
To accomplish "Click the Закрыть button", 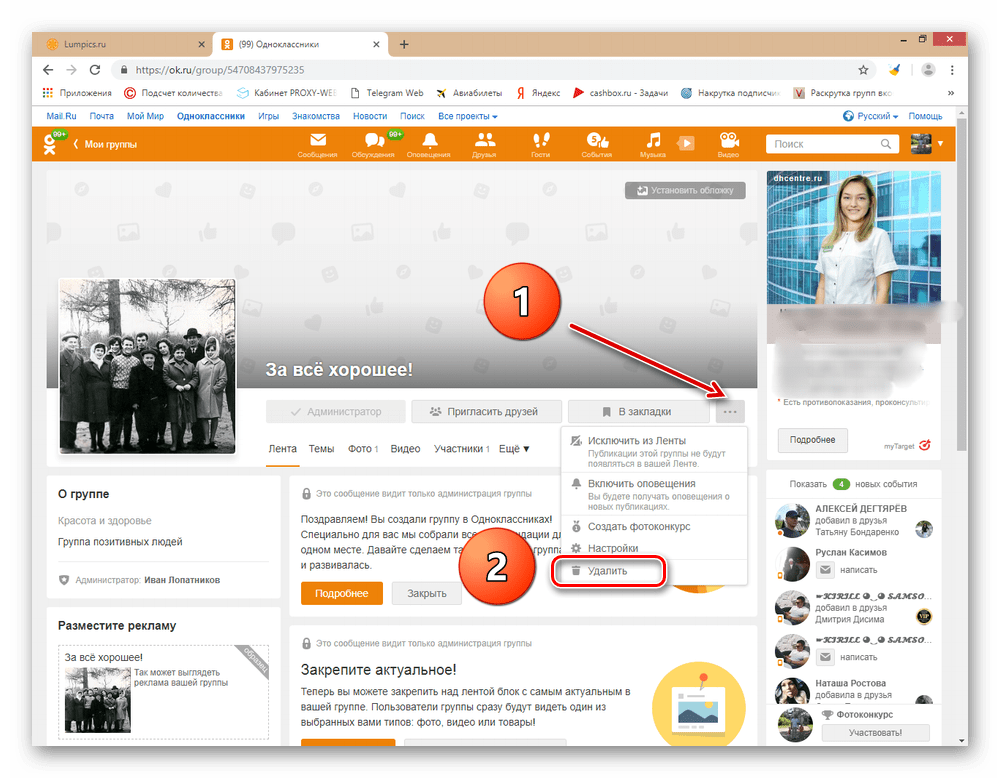I will (x=427, y=593).
